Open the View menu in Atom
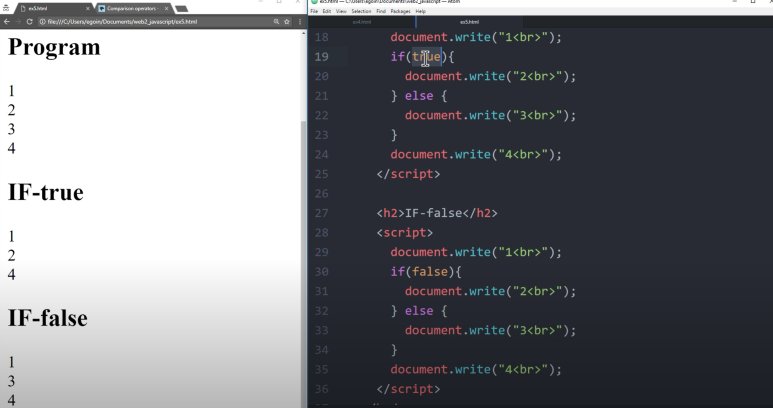This screenshot has height=408, width=773. (341, 11)
